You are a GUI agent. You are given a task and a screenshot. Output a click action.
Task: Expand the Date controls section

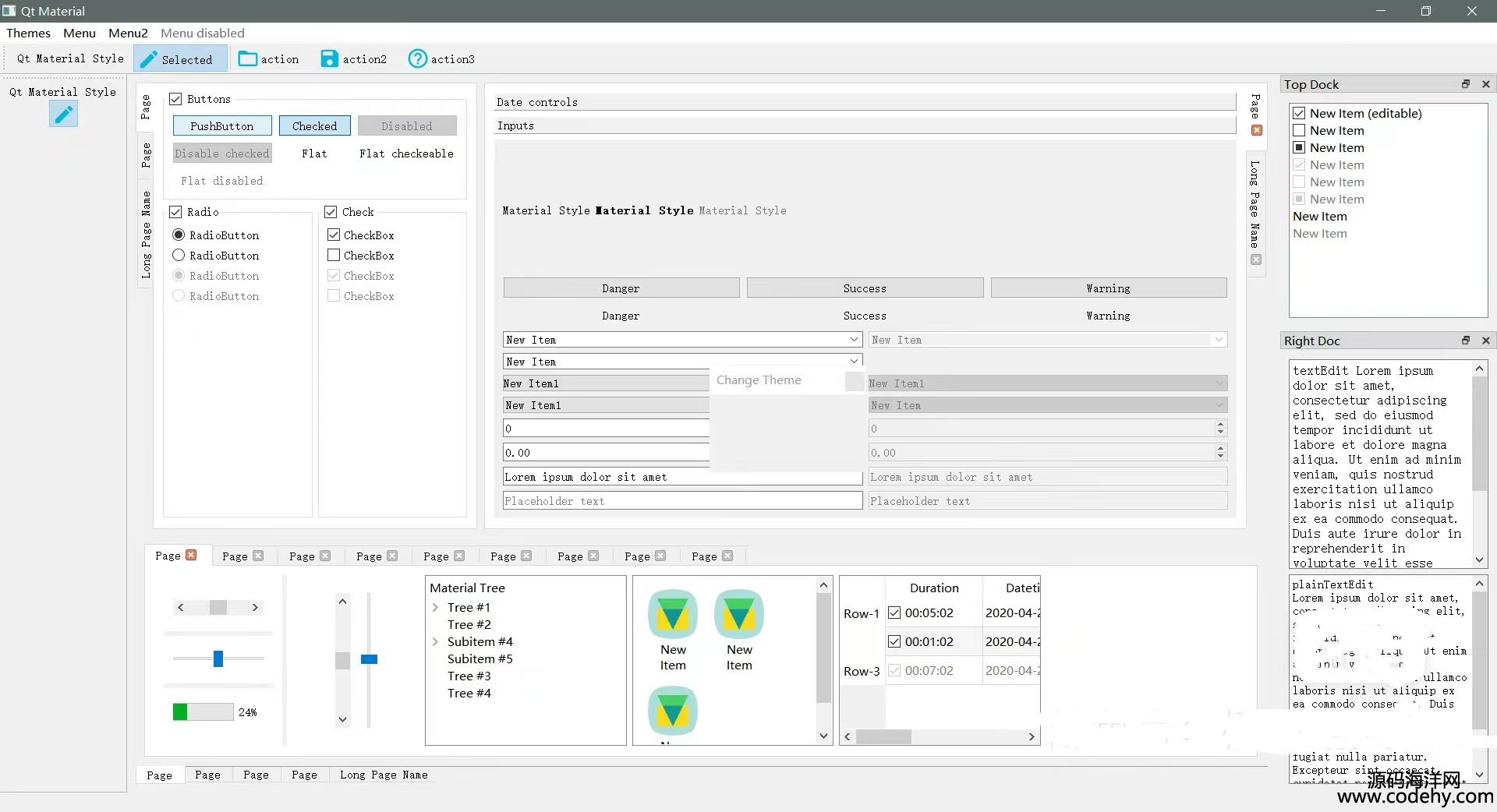865,102
